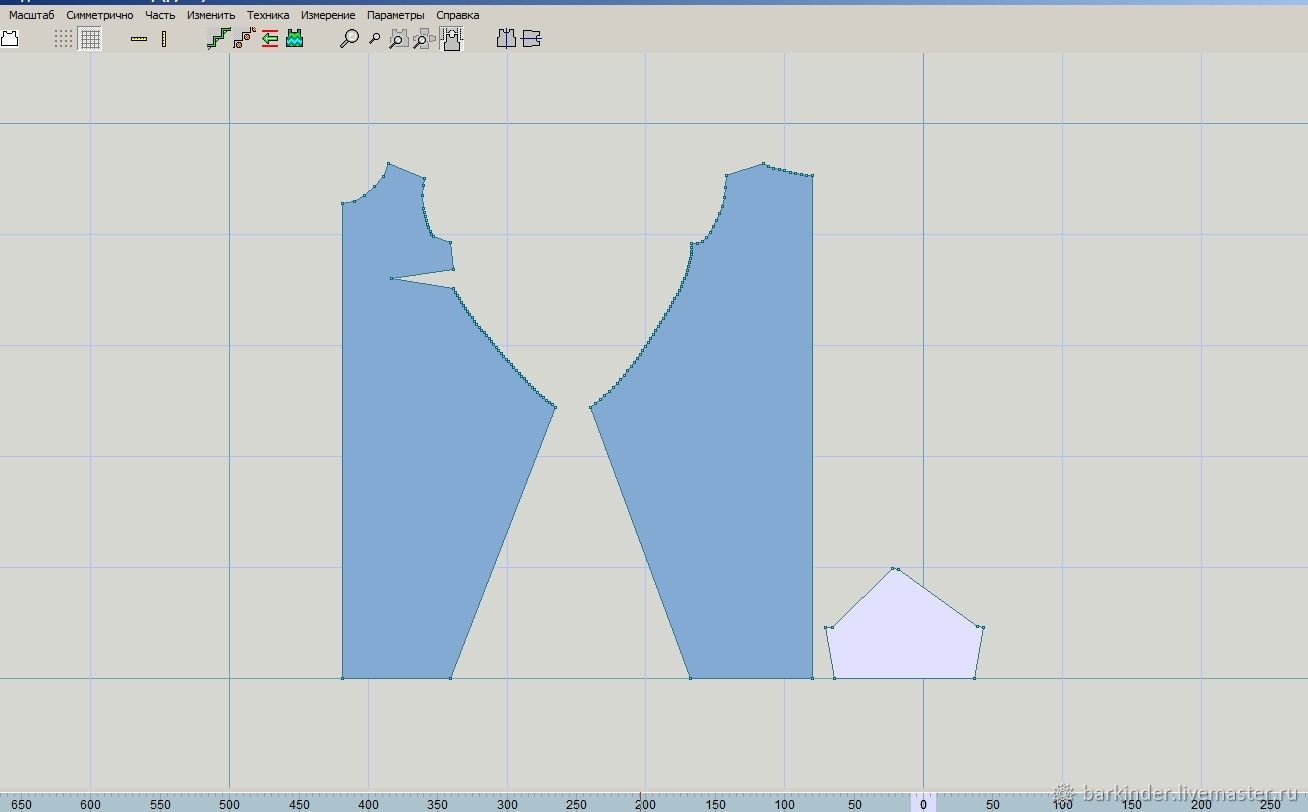Click the dotted stair-step points icon

click(244, 39)
